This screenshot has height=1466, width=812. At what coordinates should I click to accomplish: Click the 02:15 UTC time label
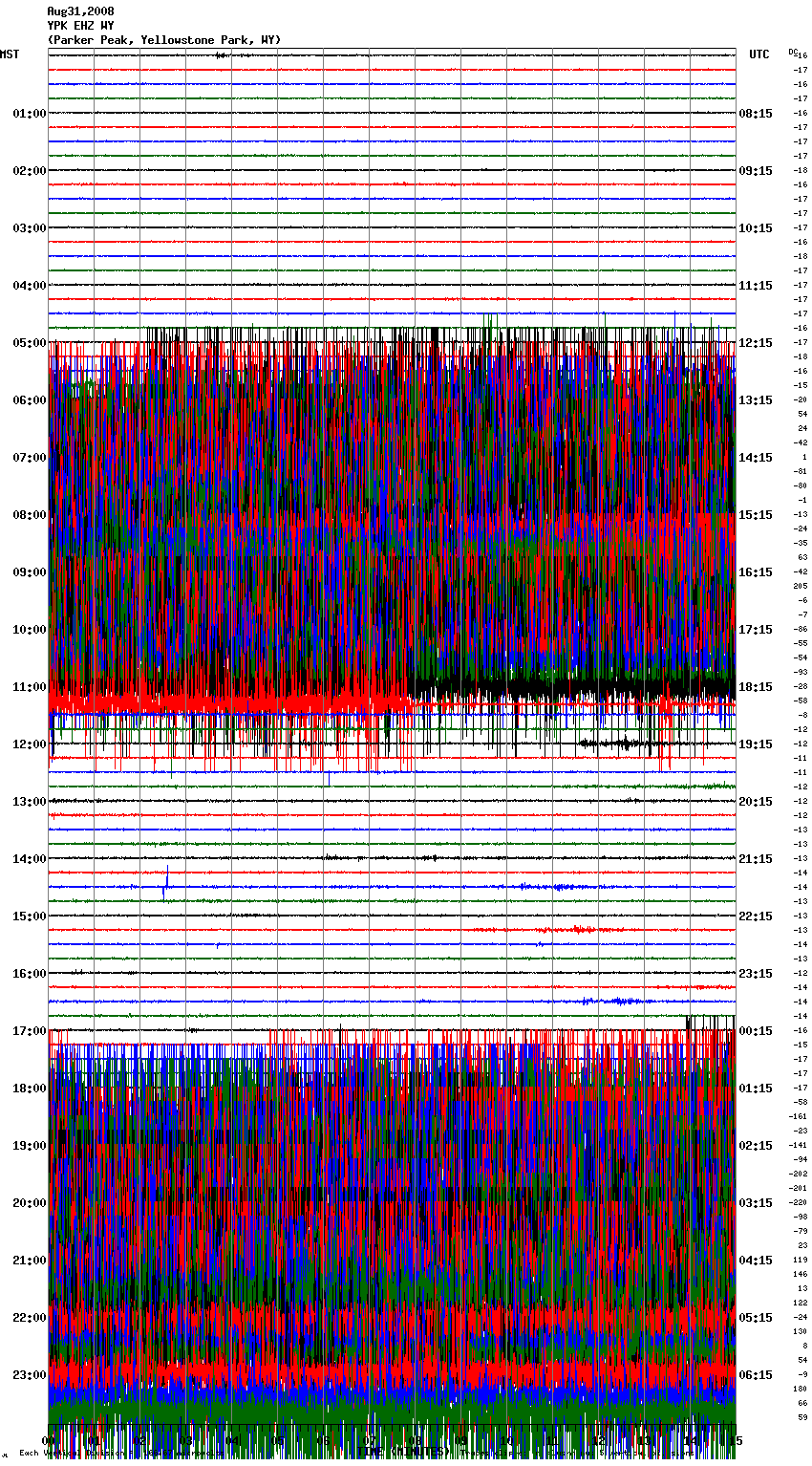point(756,1146)
